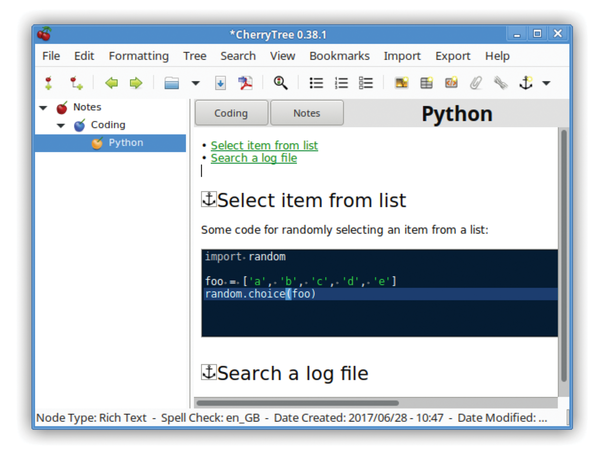Add a new sub-node from the toolbar

coord(76,83)
